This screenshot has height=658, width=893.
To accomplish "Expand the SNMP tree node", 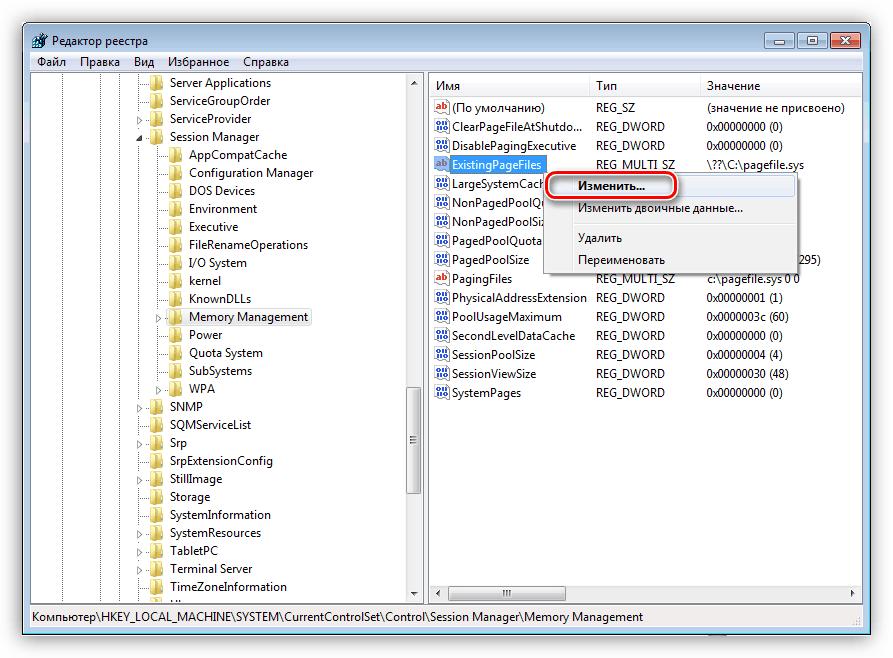I will 140,408.
